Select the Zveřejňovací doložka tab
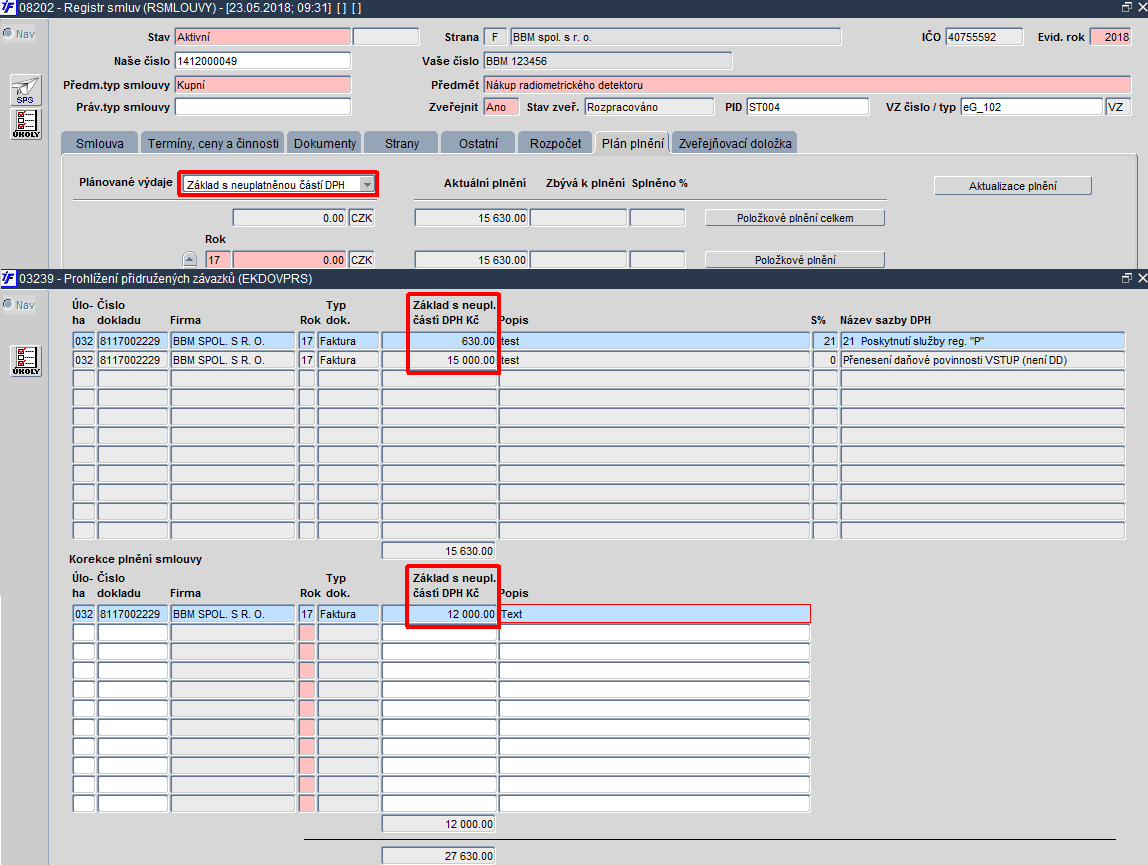1148x865 pixels. [x=734, y=144]
